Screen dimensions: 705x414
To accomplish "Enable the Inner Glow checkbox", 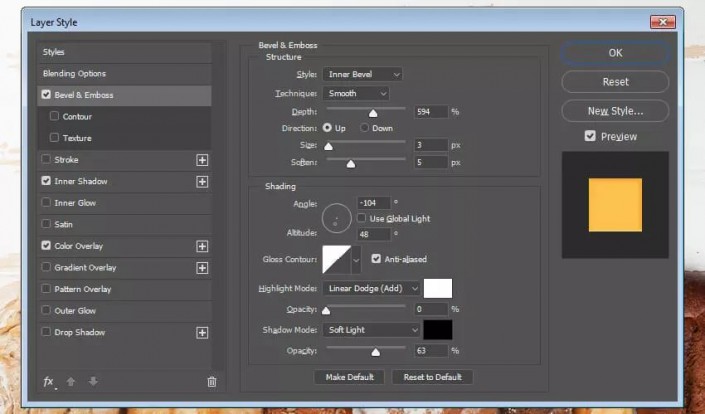I will click(46, 202).
